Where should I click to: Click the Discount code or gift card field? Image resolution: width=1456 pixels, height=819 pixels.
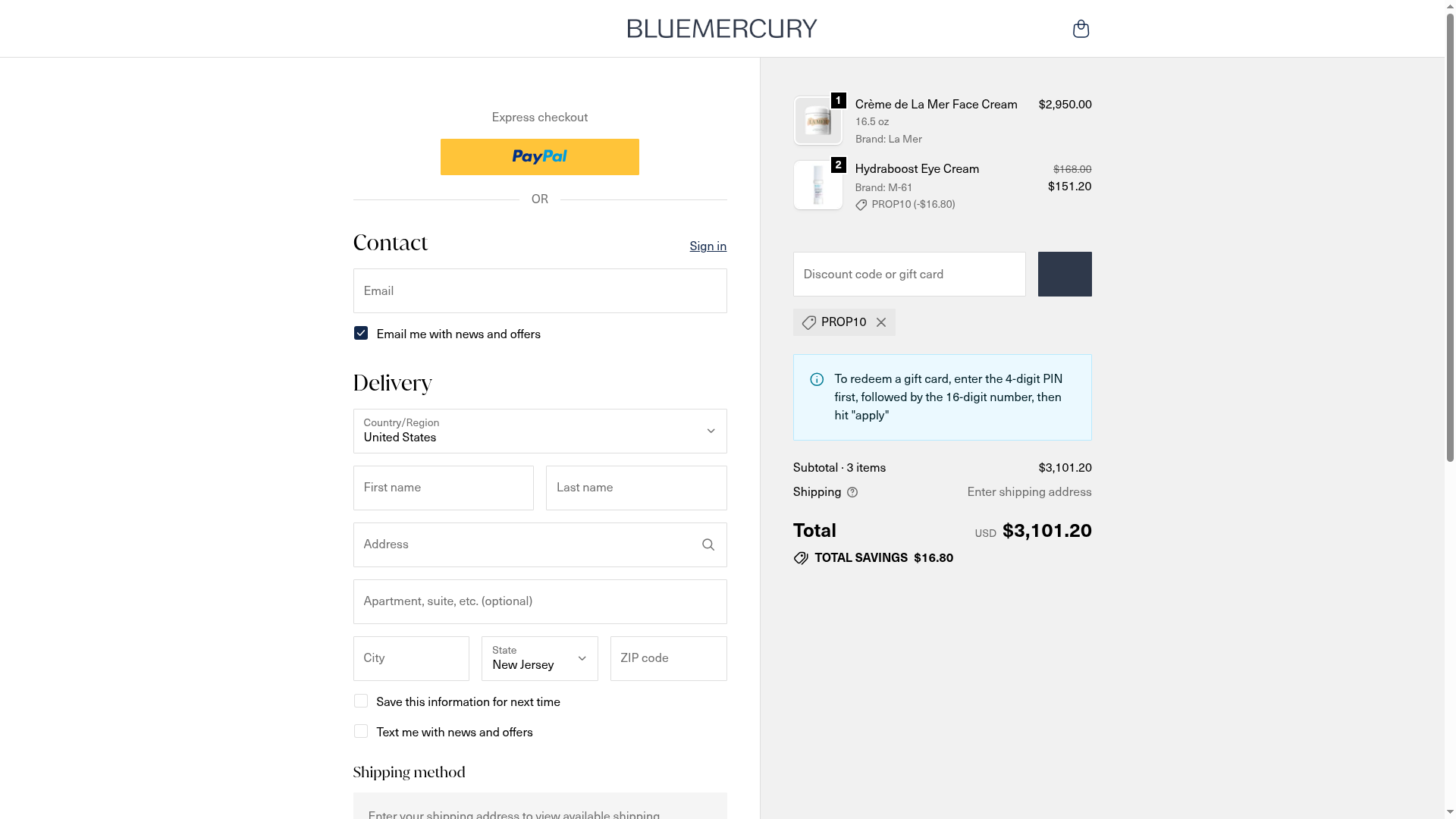[x=908, y=274]
